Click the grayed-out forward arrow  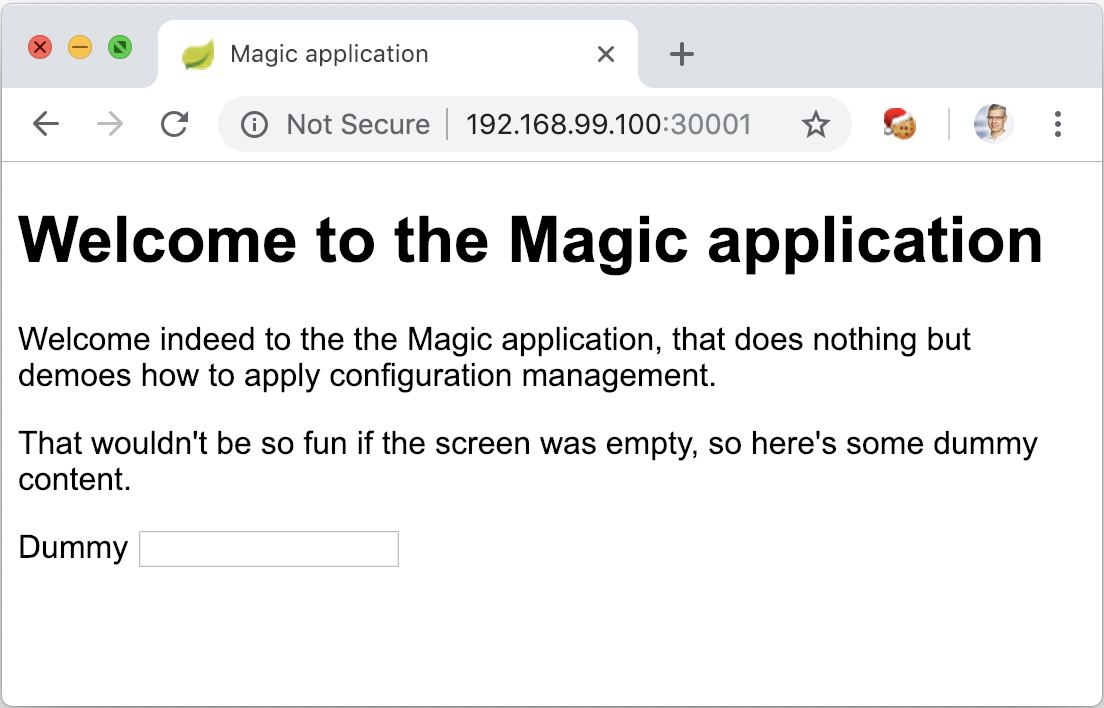110,124
